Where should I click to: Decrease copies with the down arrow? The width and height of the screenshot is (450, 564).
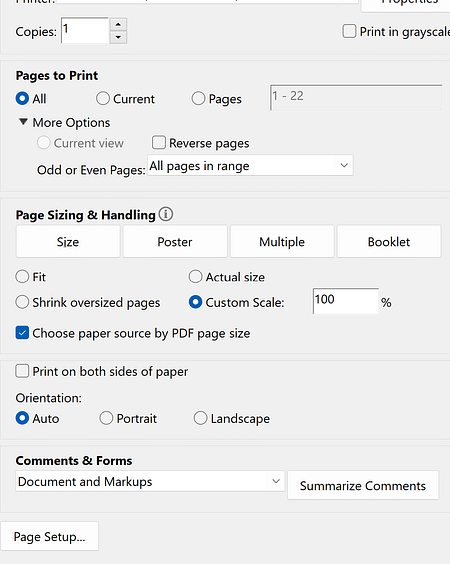pos(118,37)
